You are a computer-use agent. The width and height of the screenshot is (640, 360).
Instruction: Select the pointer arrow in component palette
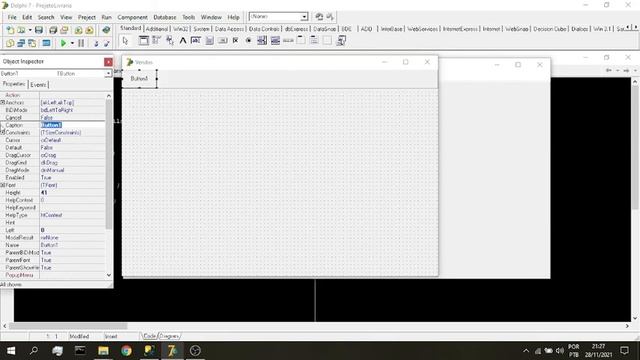pos(125,40)
